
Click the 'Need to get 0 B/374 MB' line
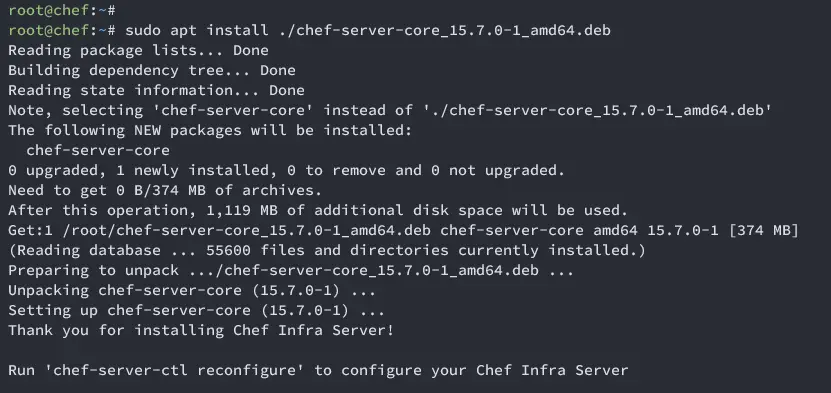(165, 190)
